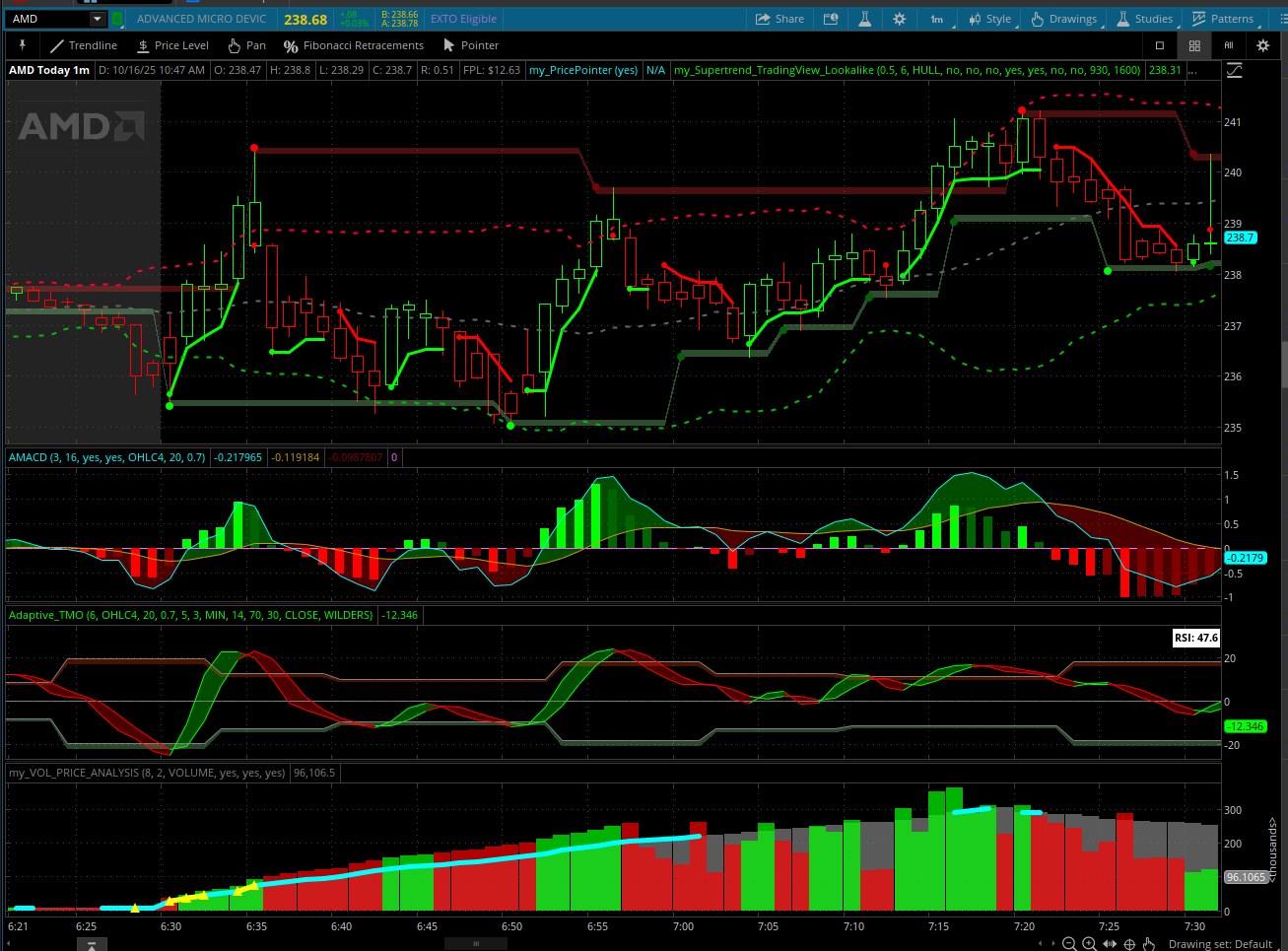Viewport: 1288px width, 951px height.
Task: Click the horizontal time-axis scrollbar handle
Action: 476,943
